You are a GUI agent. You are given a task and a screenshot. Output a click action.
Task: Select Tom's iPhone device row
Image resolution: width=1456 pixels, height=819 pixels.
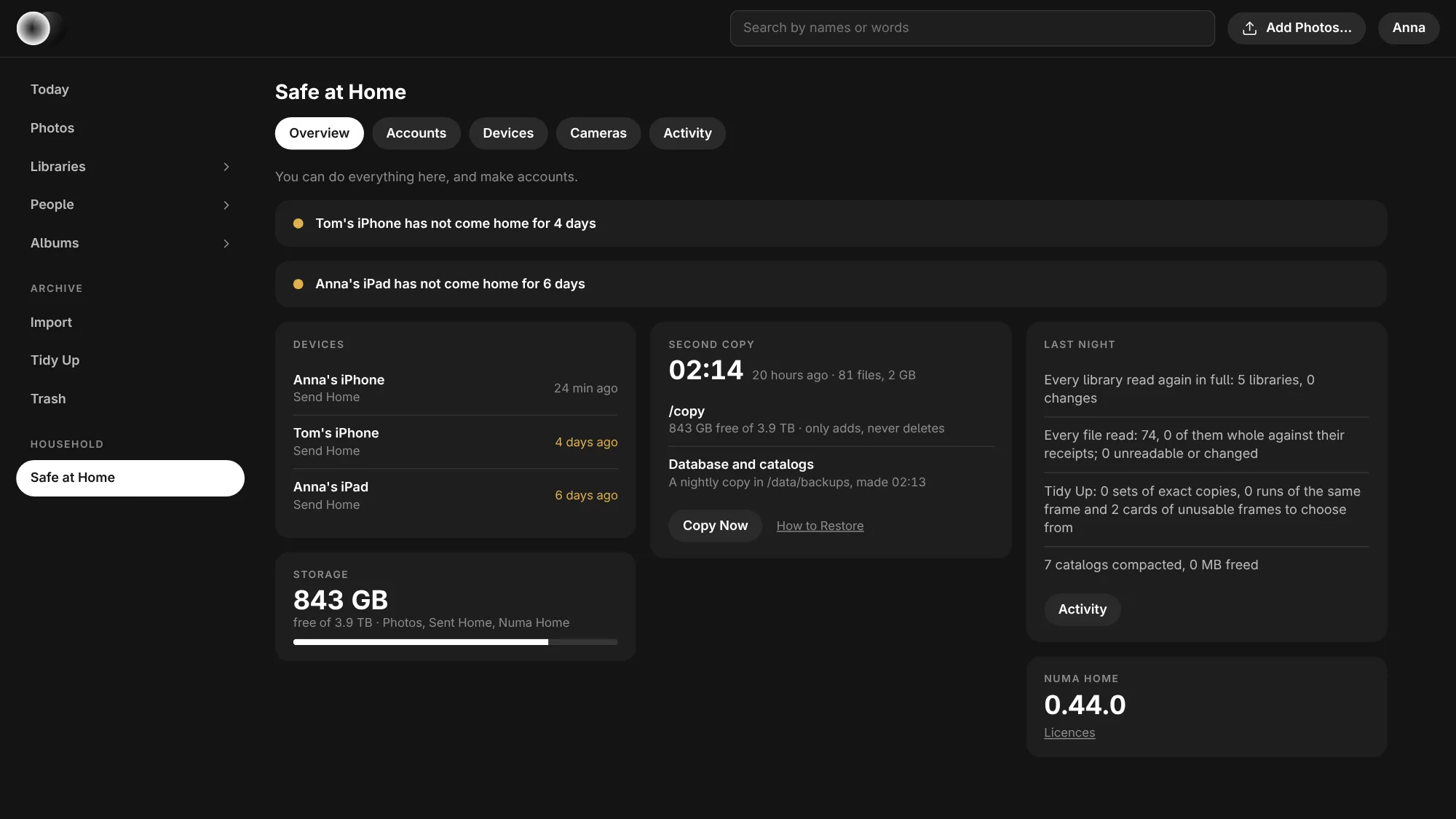point(455,442)
